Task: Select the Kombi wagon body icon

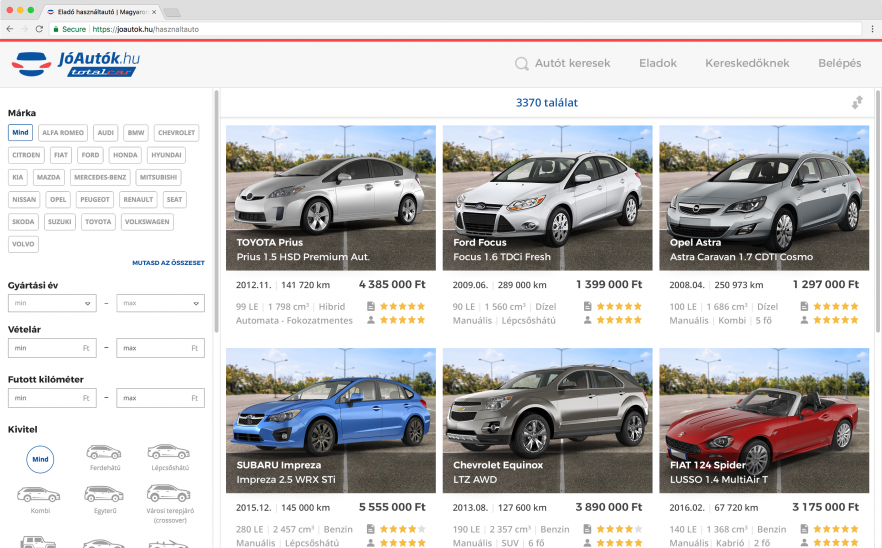Action: point(38,495)
